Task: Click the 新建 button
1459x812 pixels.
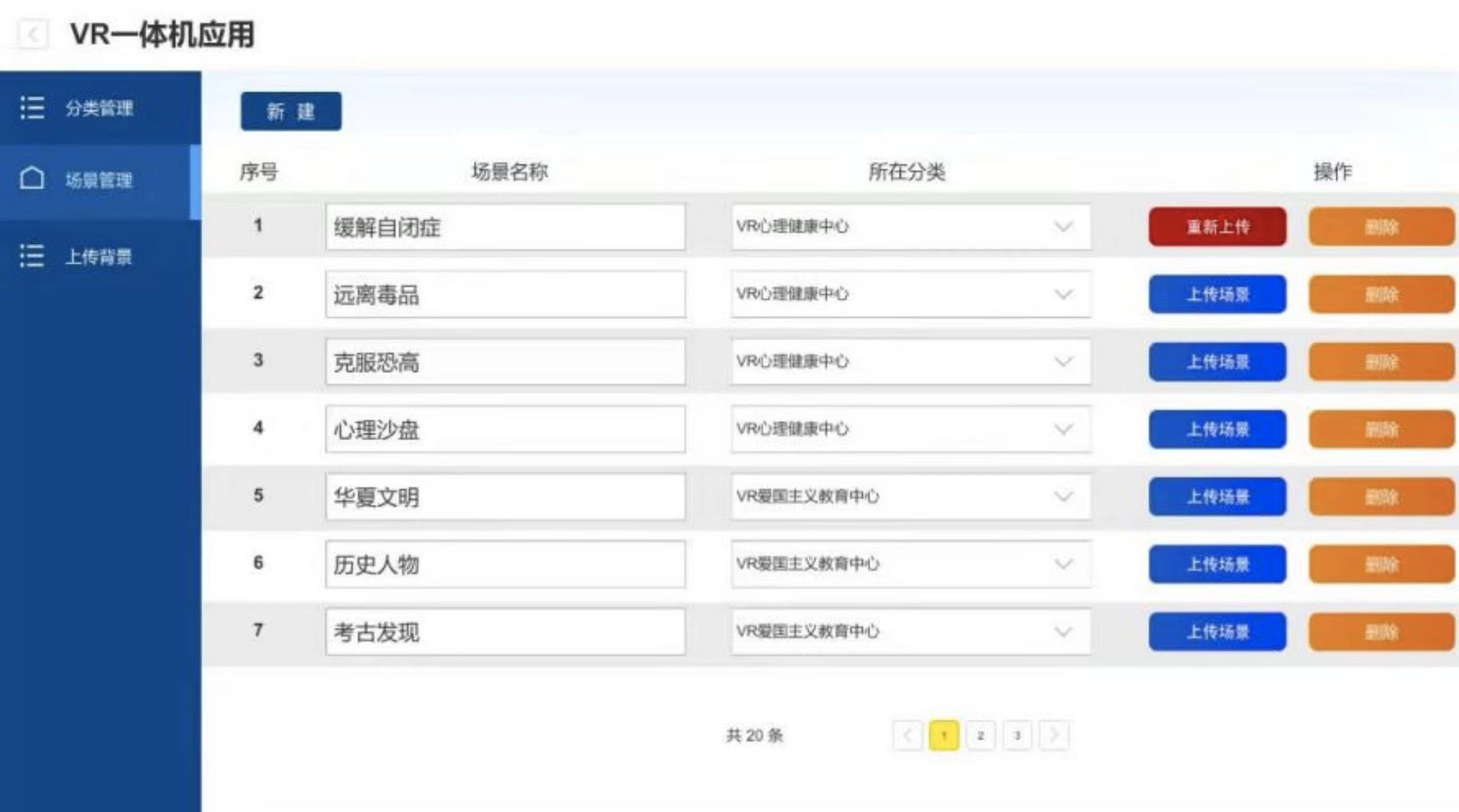Action: tap(291, 111)
